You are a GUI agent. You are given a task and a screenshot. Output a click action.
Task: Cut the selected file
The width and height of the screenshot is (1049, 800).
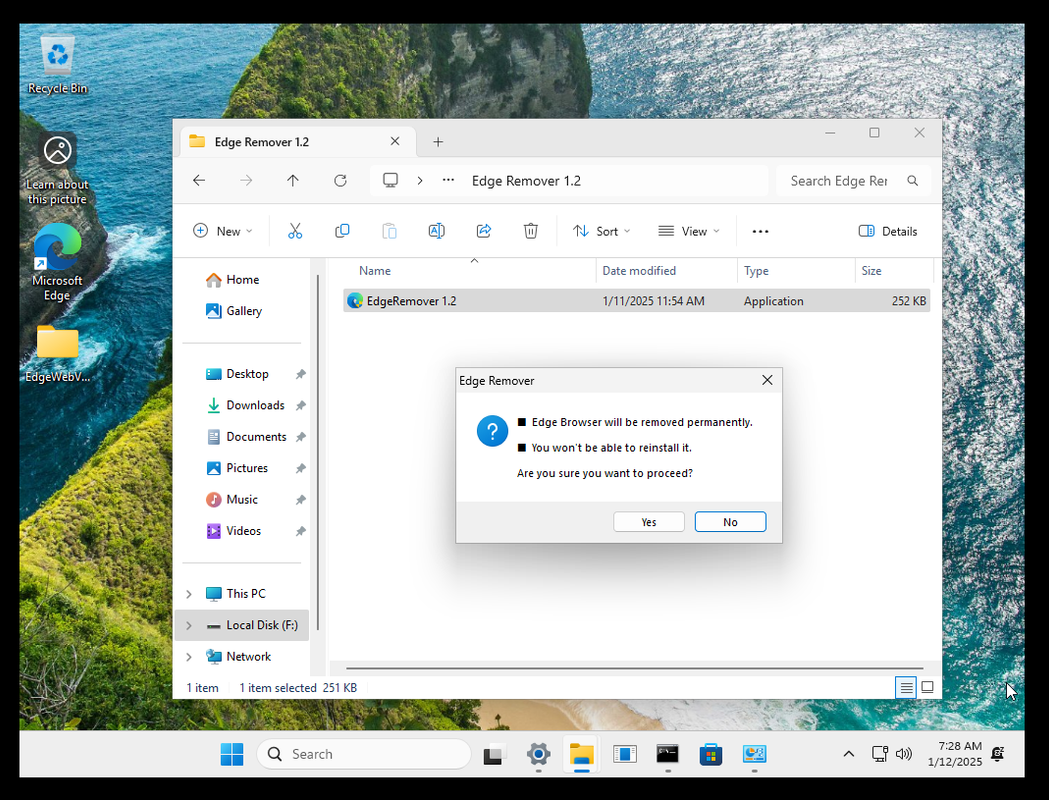[295, 231]
